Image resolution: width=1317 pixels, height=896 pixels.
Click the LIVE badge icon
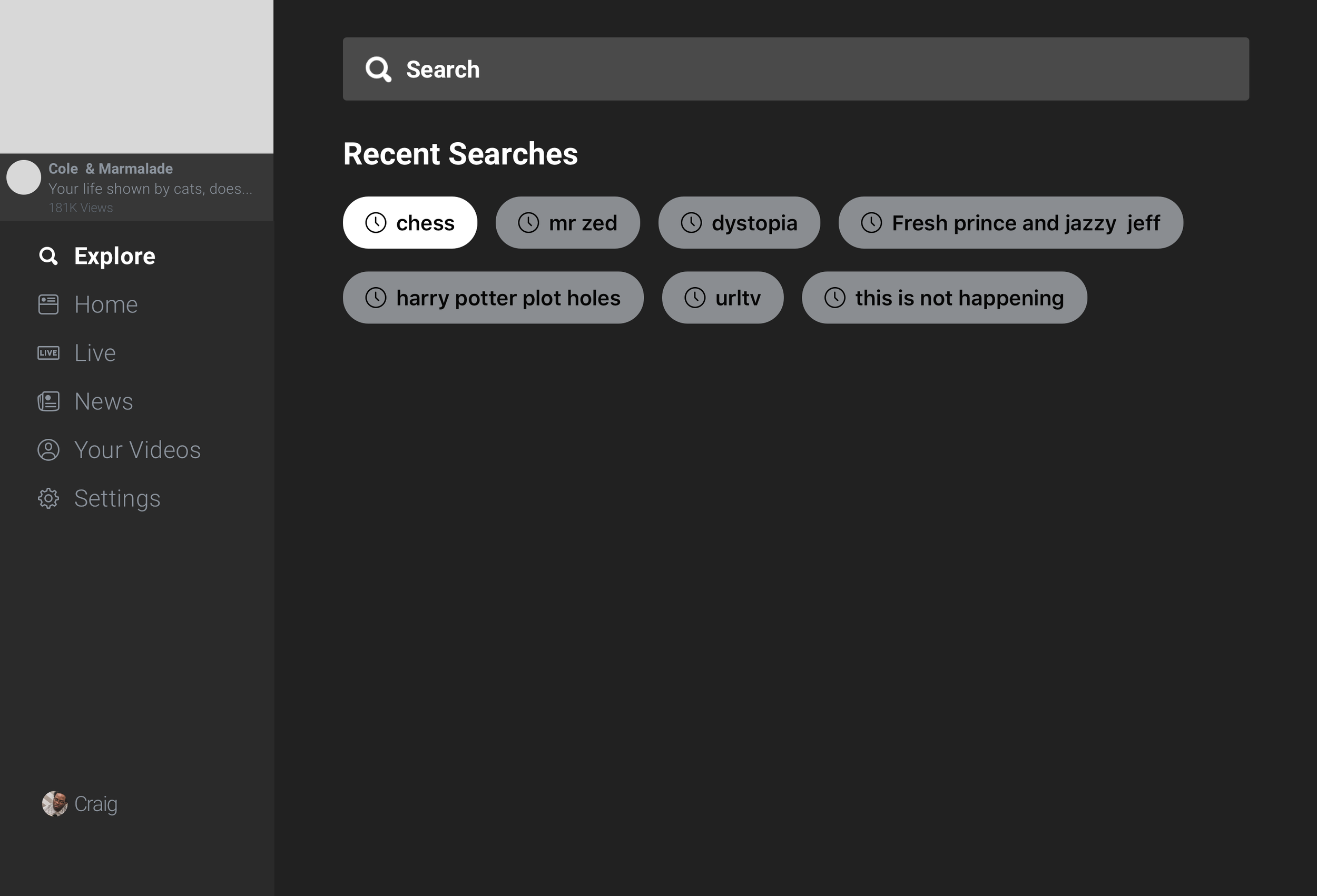(x=48, y=353)
